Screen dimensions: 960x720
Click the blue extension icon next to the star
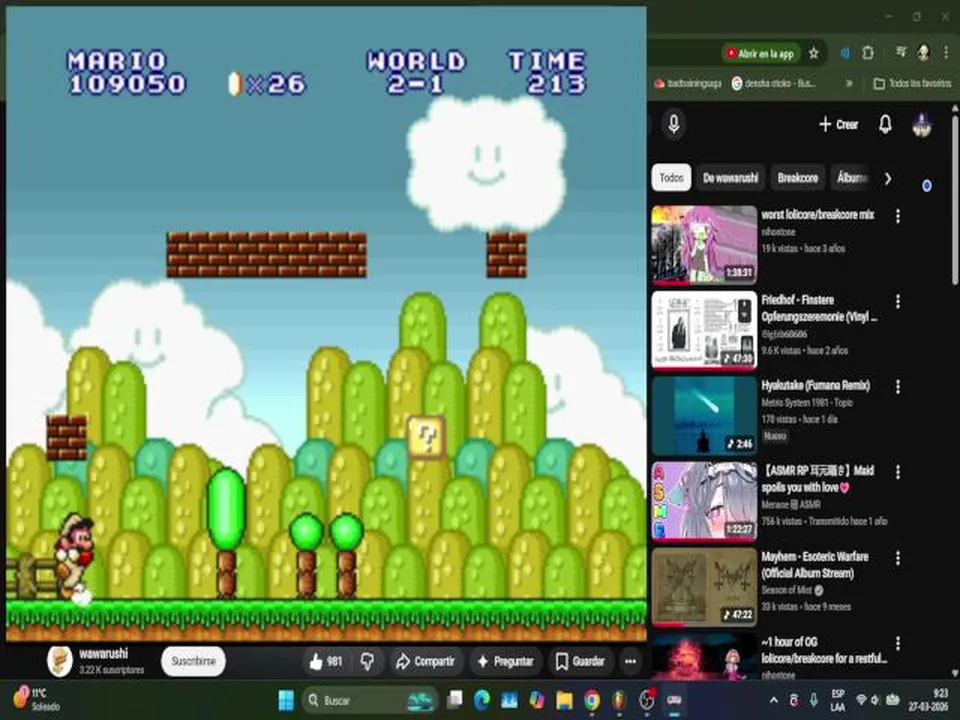pos(845,53)
